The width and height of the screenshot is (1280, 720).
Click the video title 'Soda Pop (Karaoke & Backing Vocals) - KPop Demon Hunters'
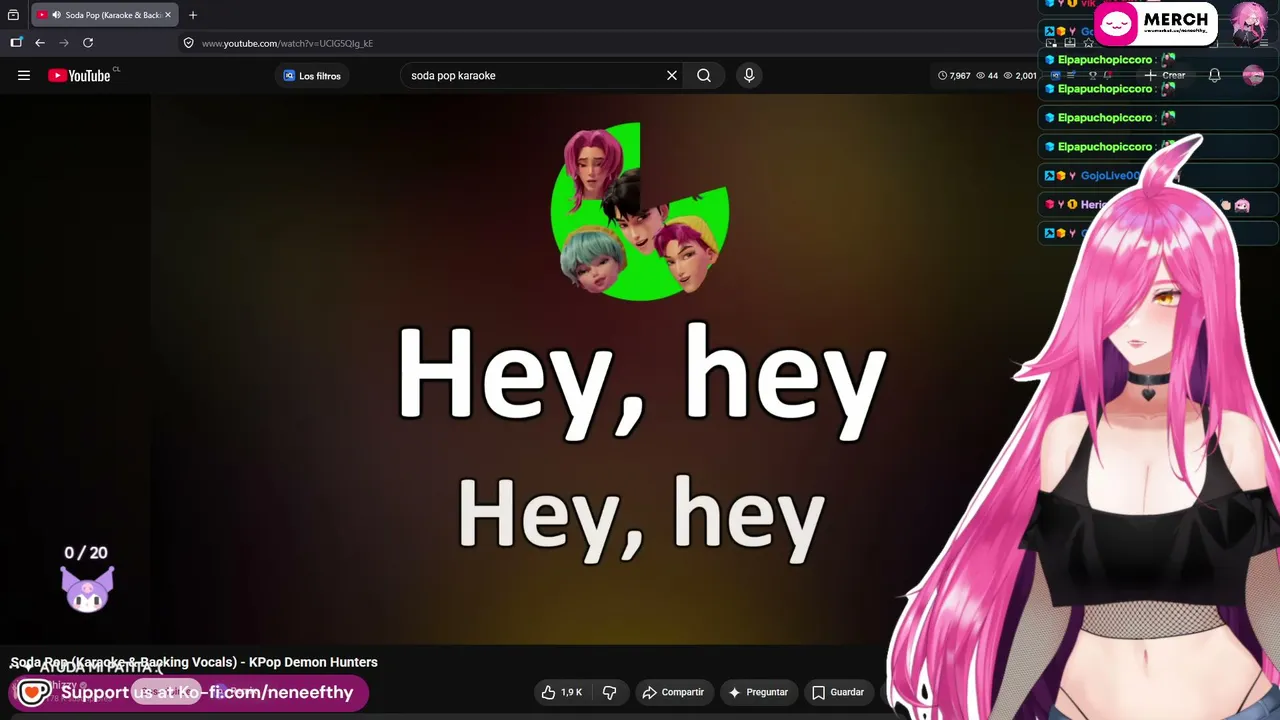coord(194,662)
